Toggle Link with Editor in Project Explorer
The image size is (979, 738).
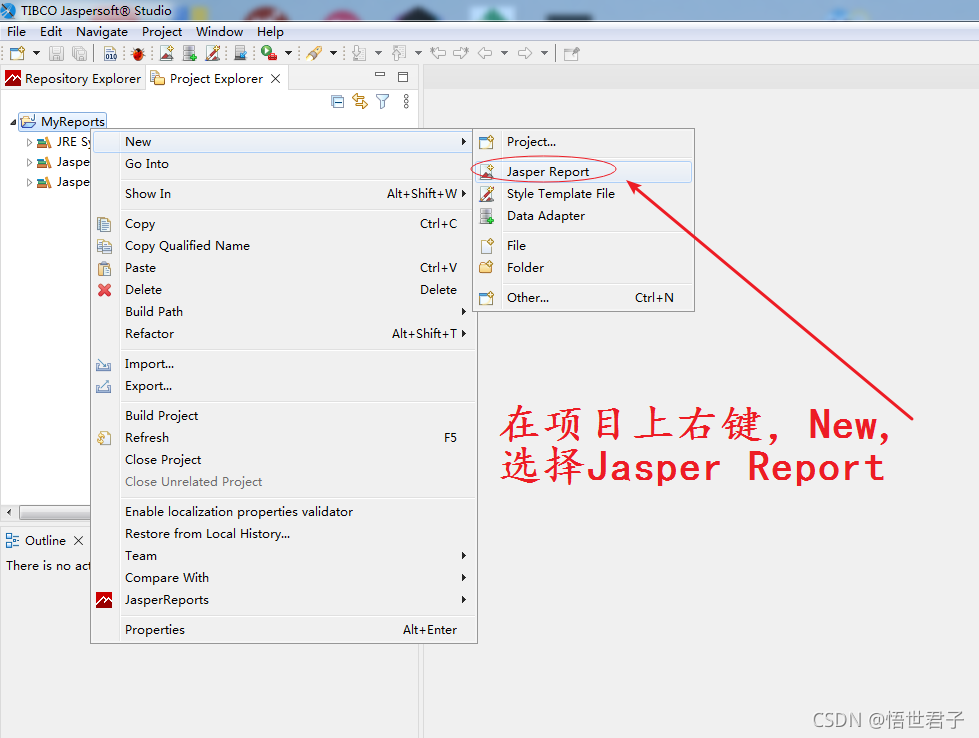click(x=360, y=101)
